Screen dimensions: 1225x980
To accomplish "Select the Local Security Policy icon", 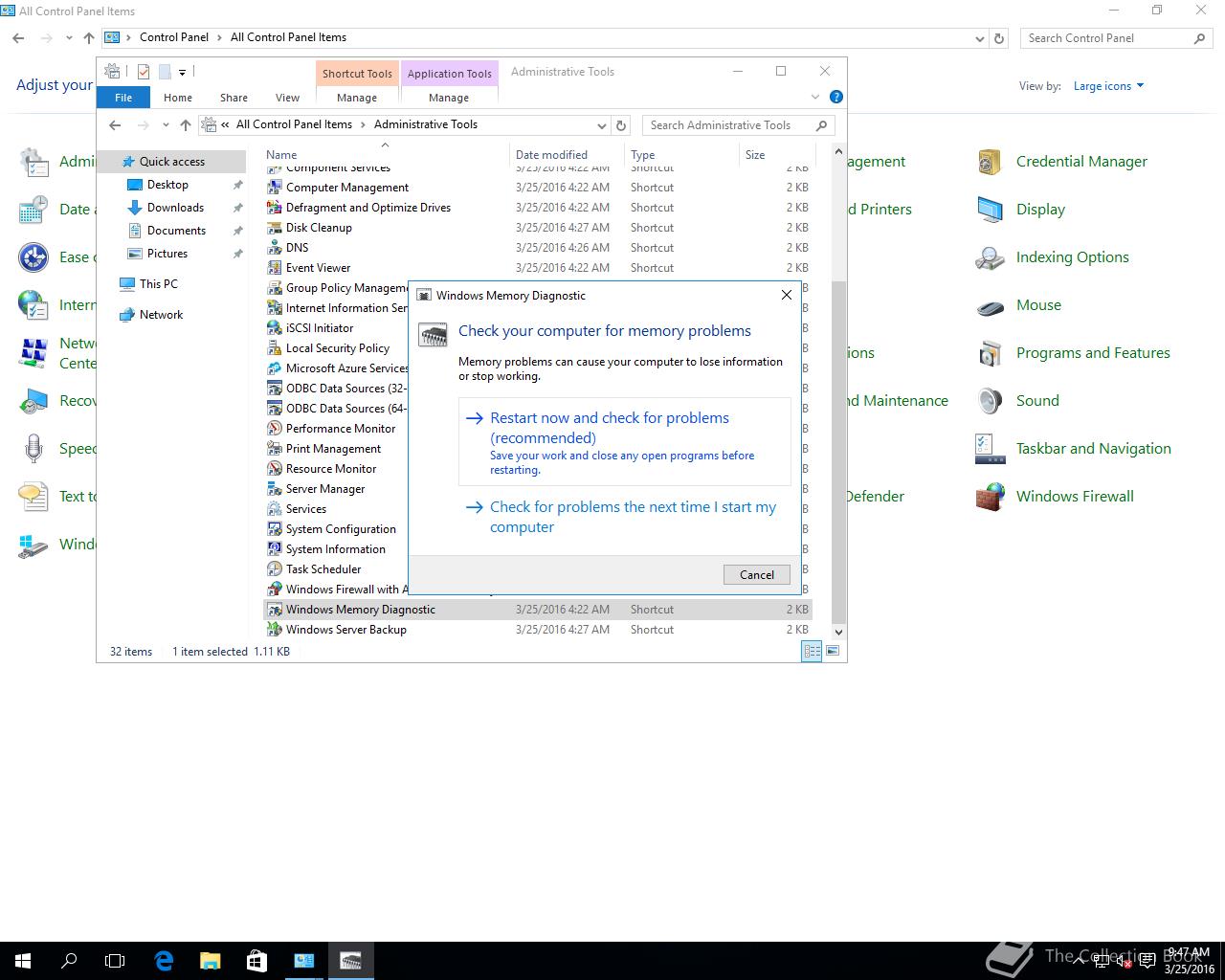I will (275, 348).
